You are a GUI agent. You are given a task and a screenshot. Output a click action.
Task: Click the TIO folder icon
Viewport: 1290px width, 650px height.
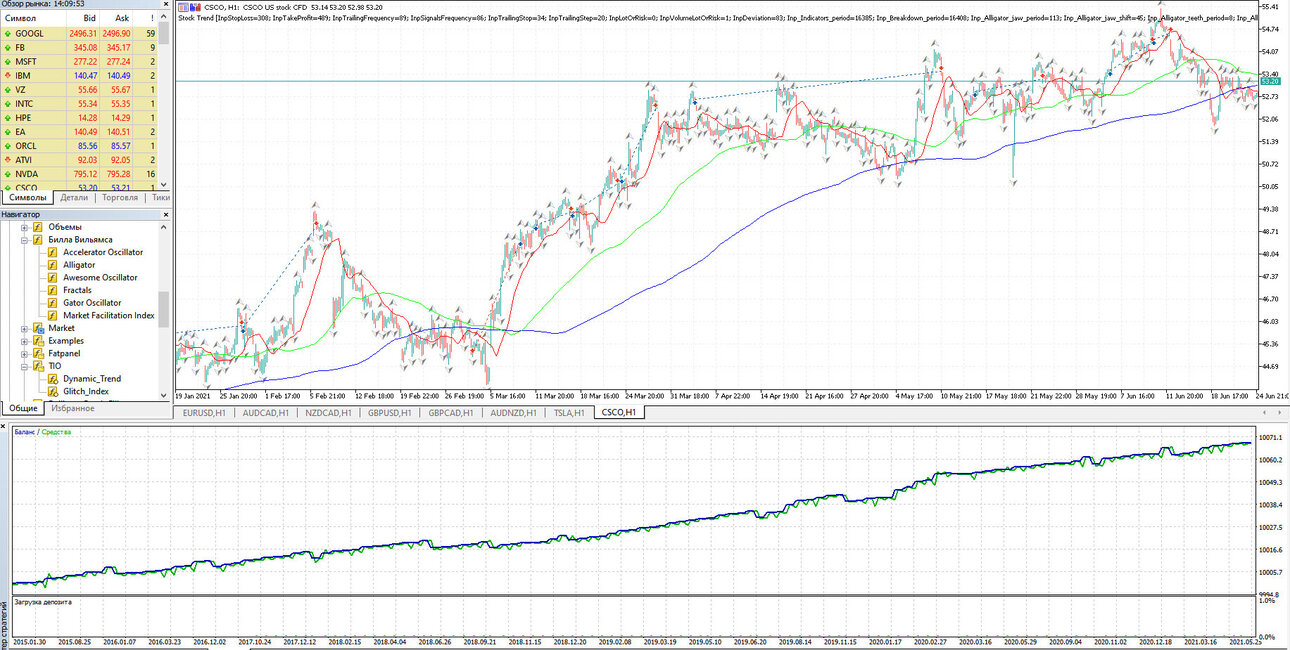(x=38, y=366)
